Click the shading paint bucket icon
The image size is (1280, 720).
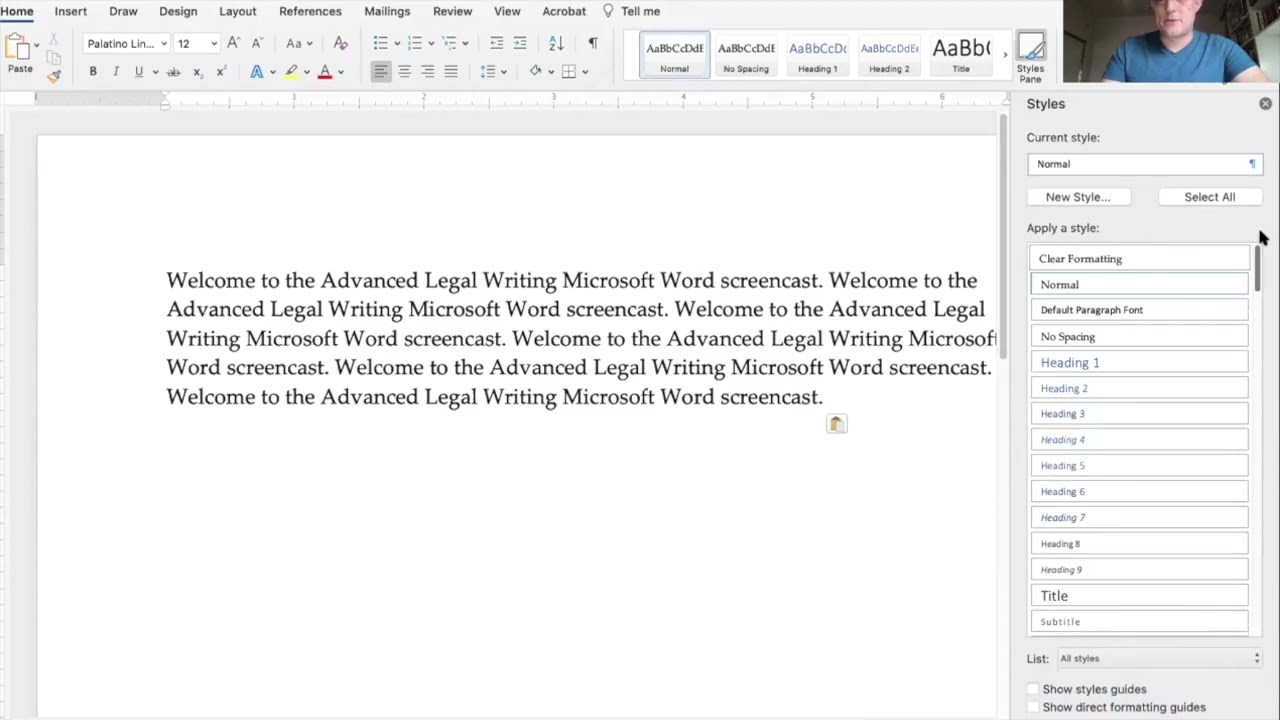point(536,72)
